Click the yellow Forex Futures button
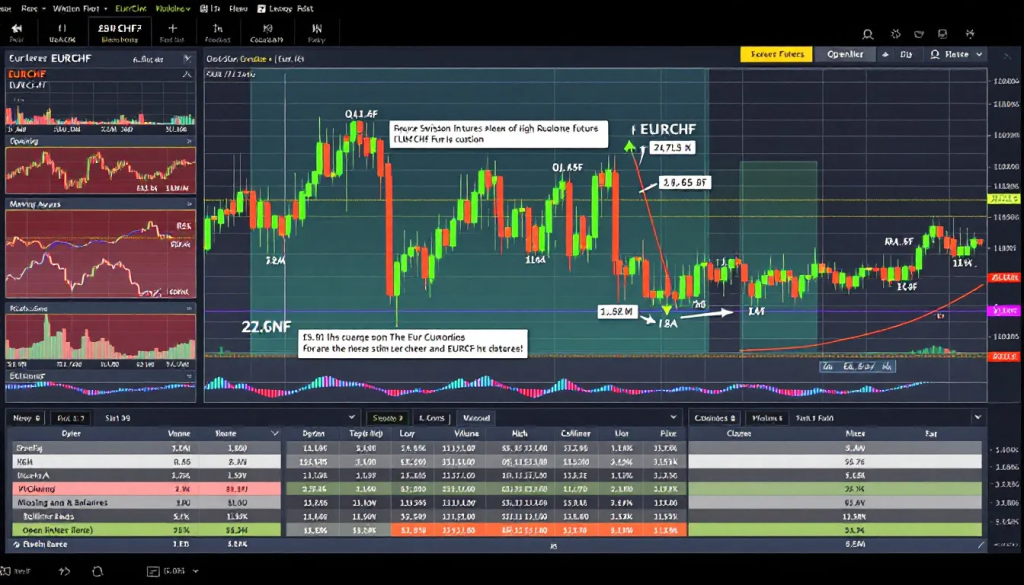 (776, 55)
